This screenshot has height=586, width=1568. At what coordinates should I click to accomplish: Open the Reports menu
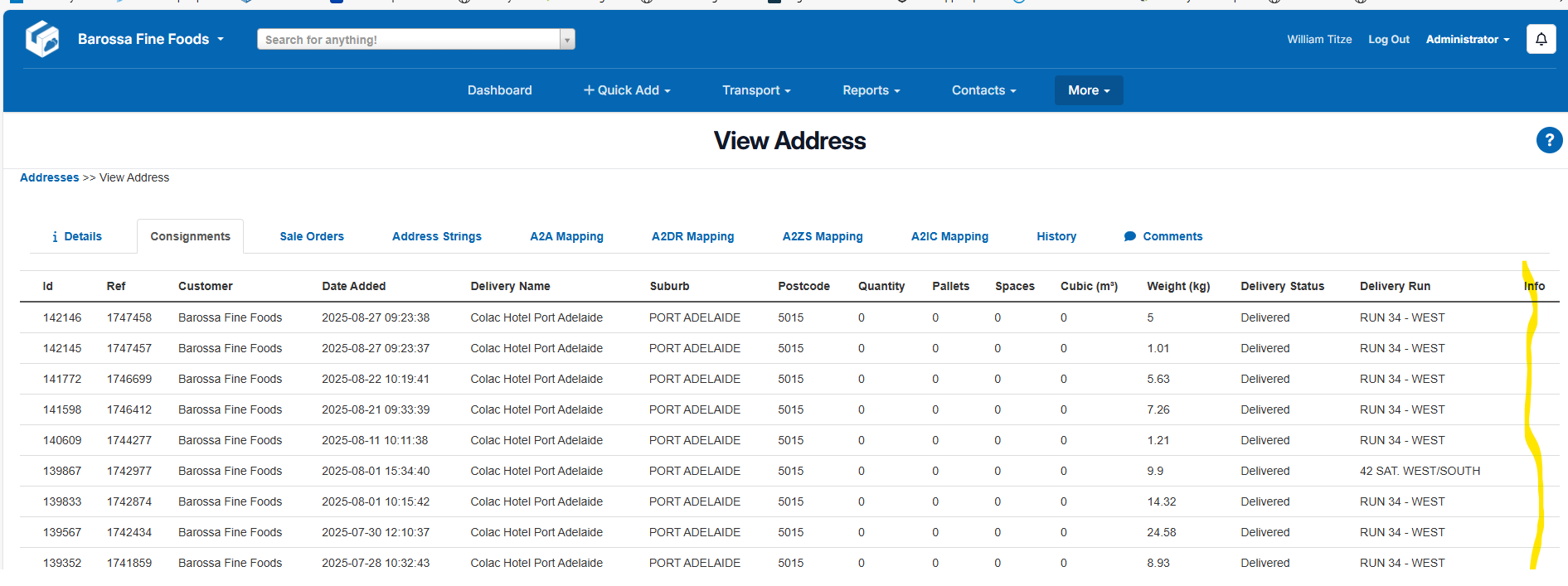coord(871,90)
